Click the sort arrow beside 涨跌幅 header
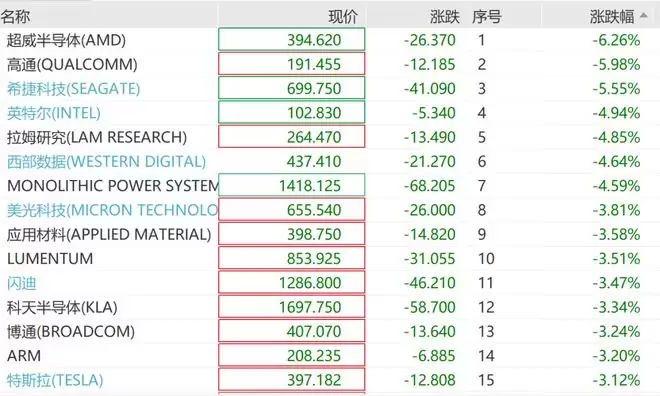Screen dimensions: 660x396 [644, 16]
